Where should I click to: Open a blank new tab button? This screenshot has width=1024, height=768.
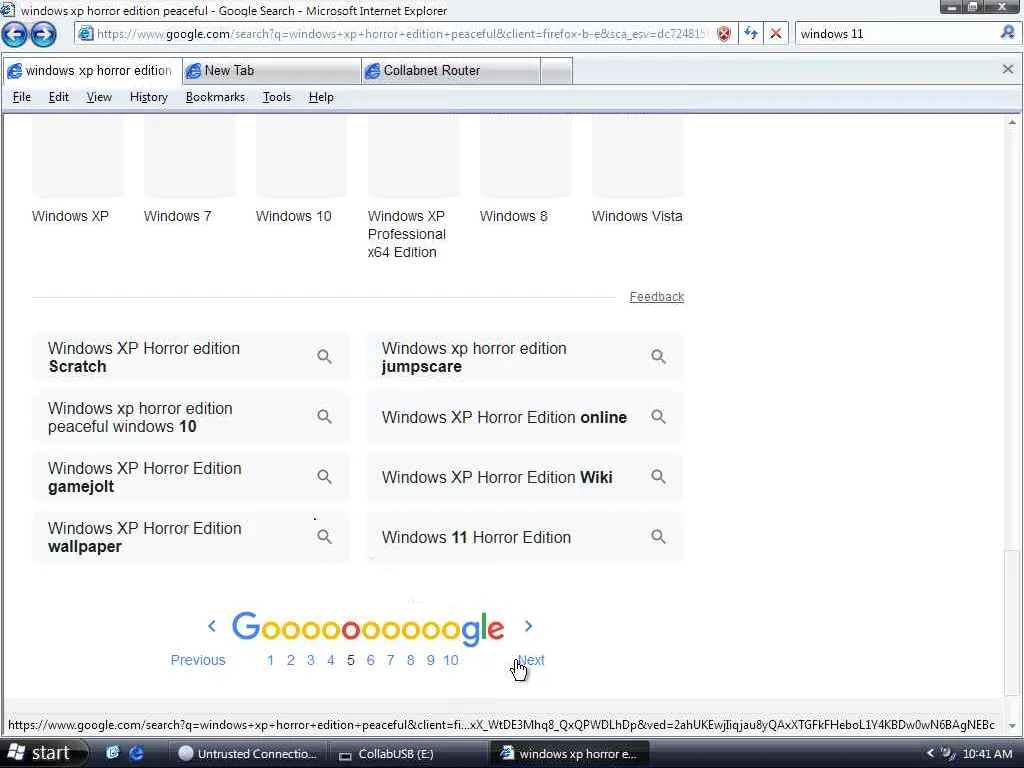[x=556, y=71]
